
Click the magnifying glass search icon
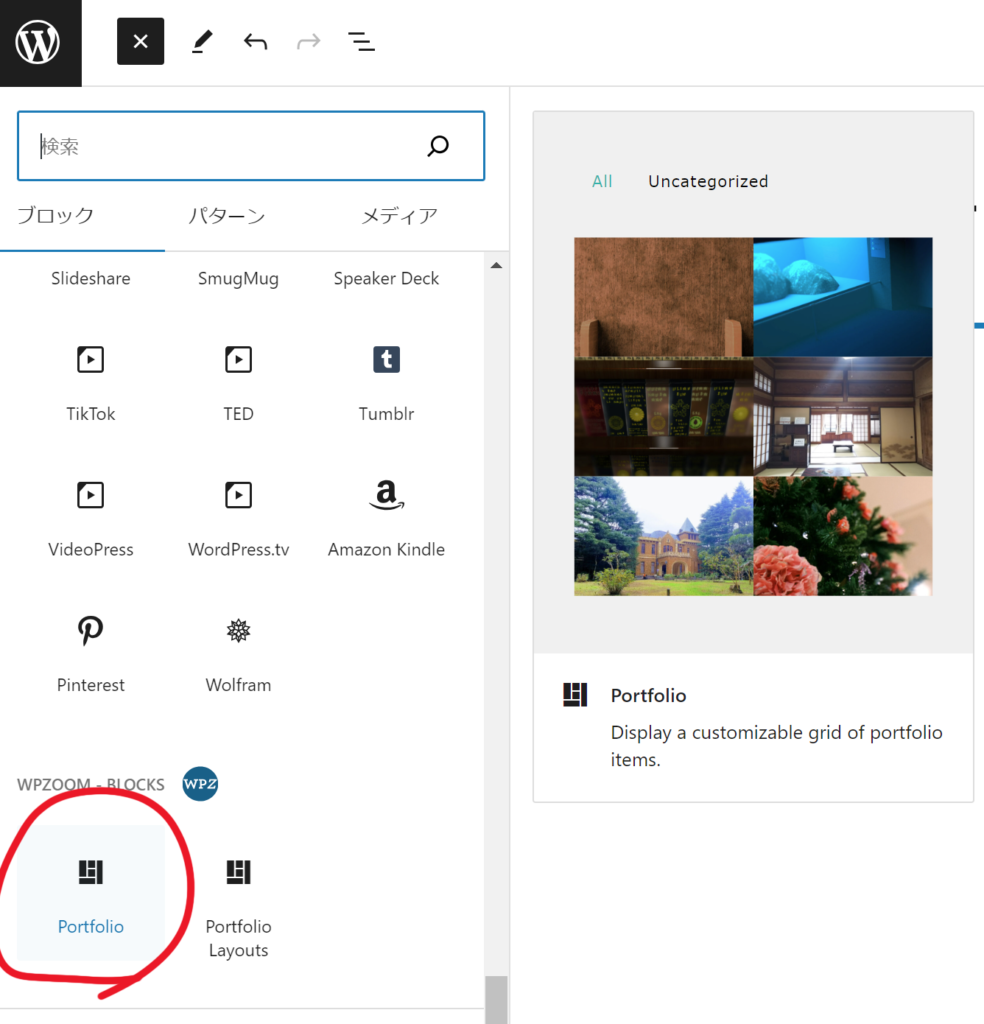438,147
